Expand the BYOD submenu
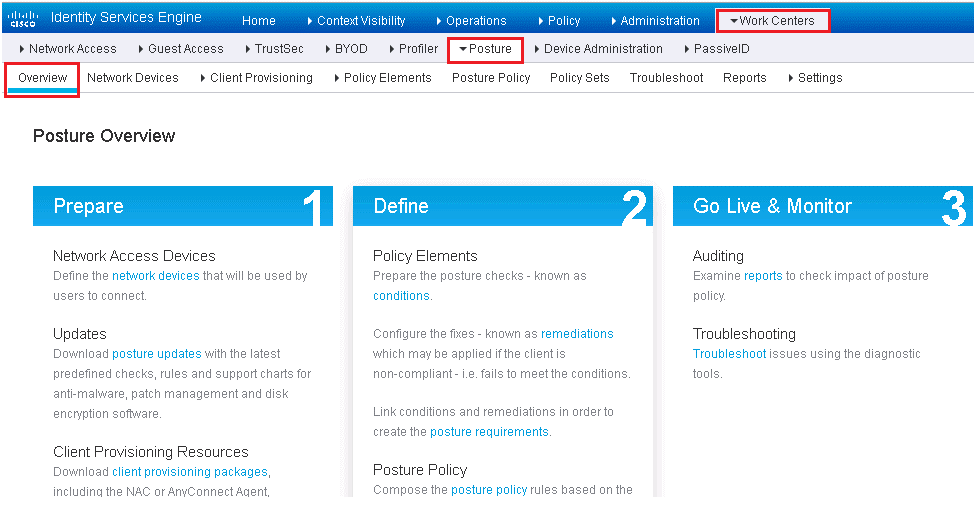The width and height of the screenshot is (974, 510). (346, 48)
